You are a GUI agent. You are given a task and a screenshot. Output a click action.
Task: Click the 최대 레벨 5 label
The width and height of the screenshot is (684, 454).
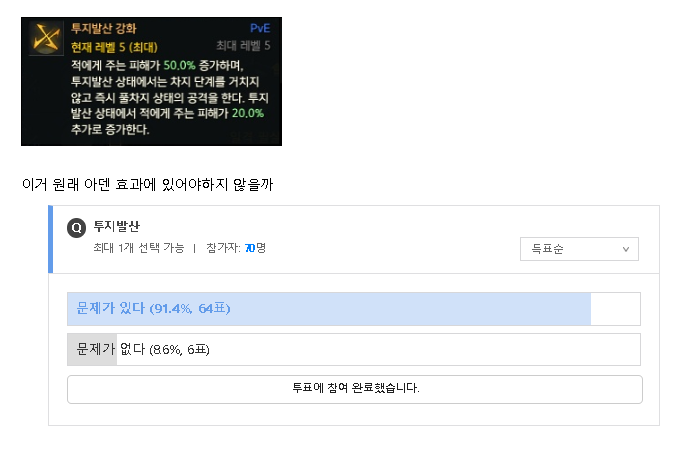click(243, 45)
